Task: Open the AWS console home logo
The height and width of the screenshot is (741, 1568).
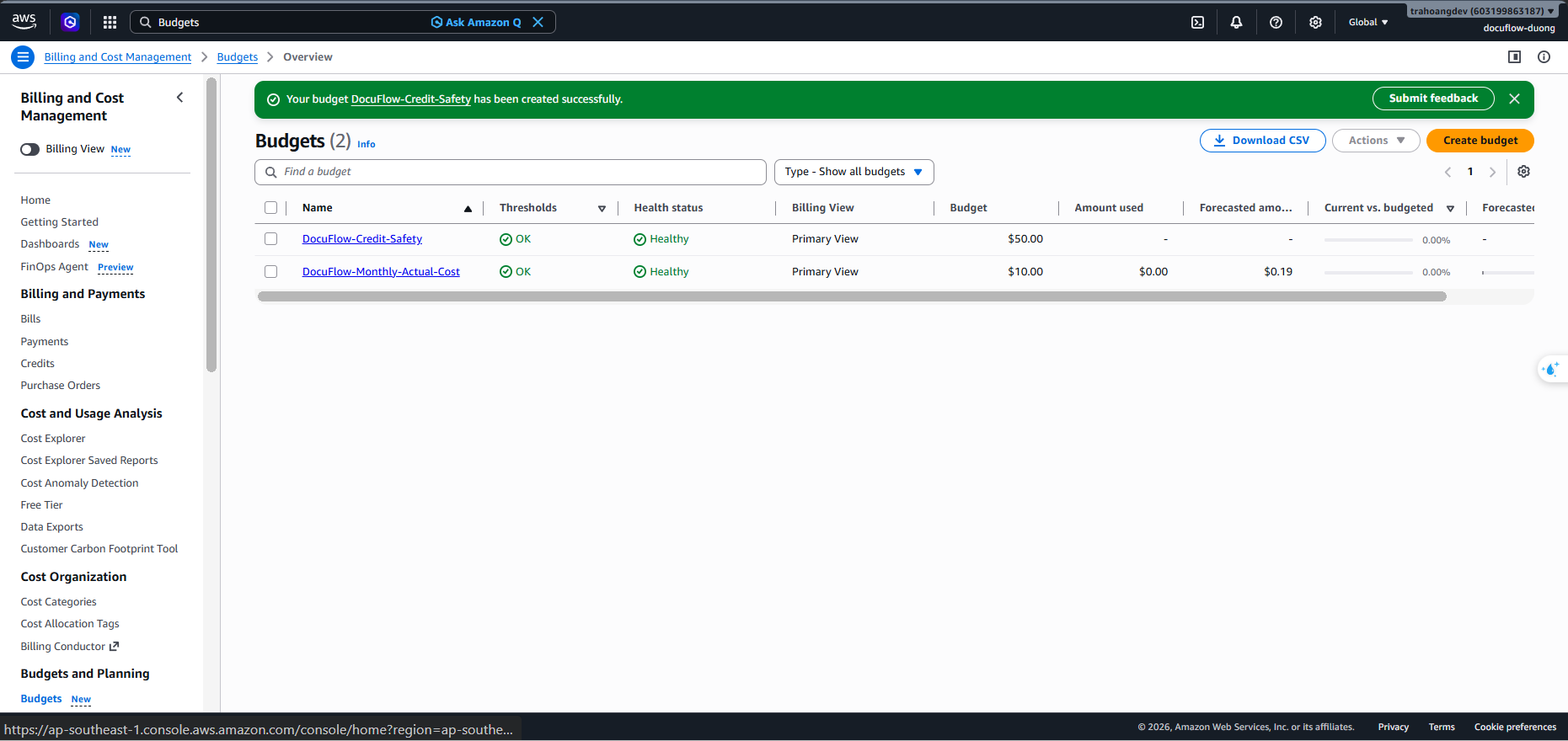Action: click(x=24, y=22)
